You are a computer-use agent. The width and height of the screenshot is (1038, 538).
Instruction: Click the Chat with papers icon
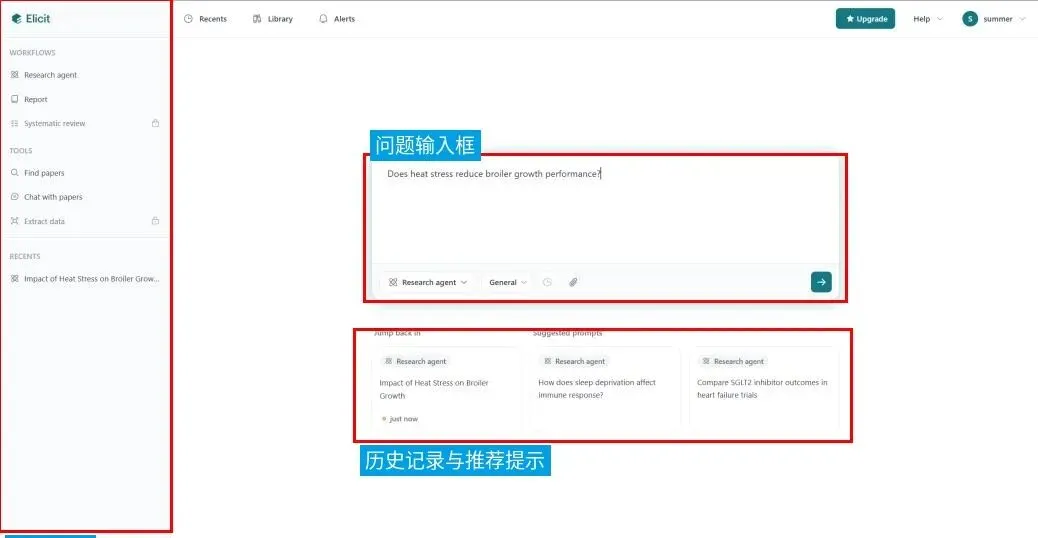click(15, 197)
